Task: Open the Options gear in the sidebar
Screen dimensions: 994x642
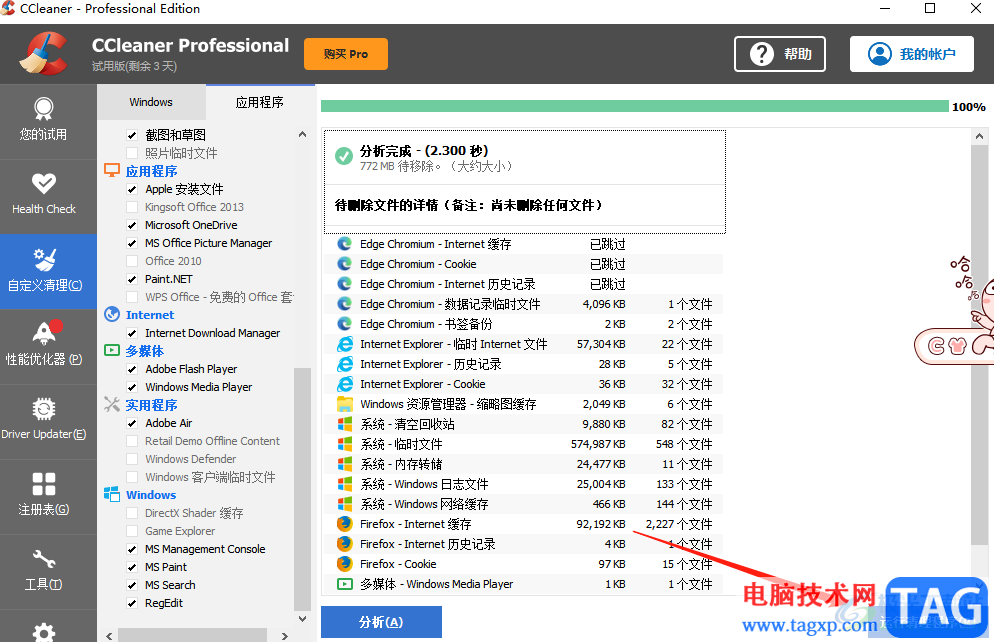Action: coord(43,632)
